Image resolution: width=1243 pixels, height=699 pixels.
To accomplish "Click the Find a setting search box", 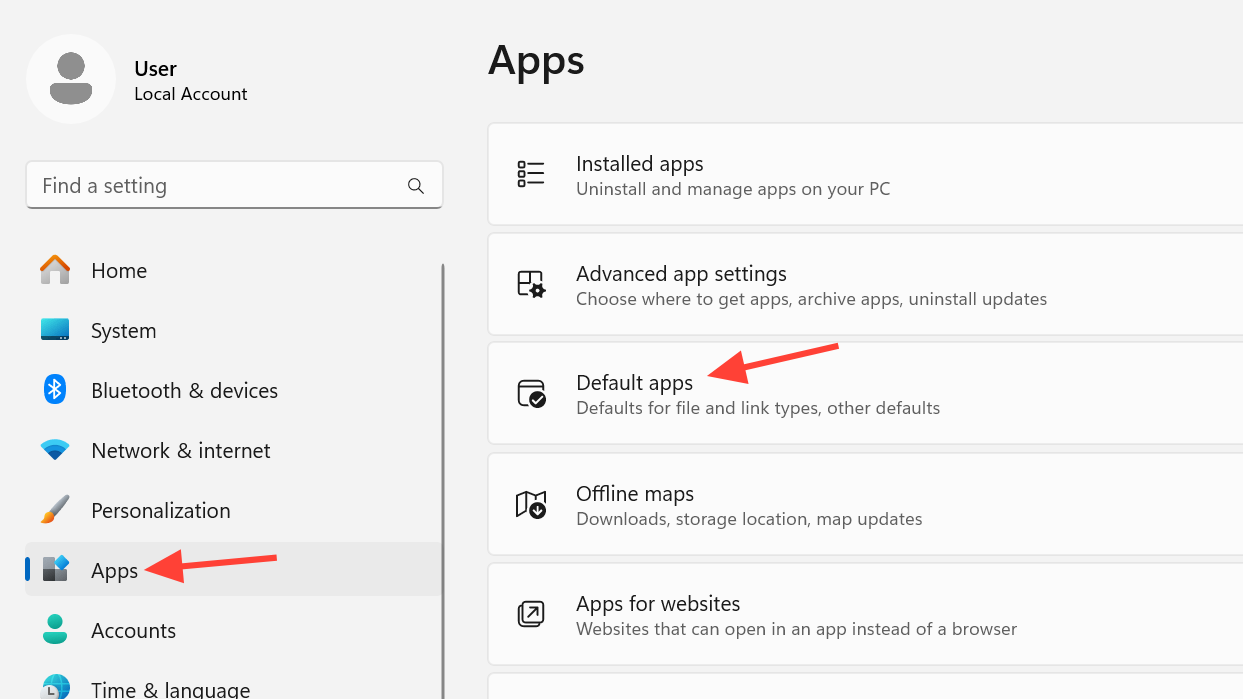I will 220,186.
